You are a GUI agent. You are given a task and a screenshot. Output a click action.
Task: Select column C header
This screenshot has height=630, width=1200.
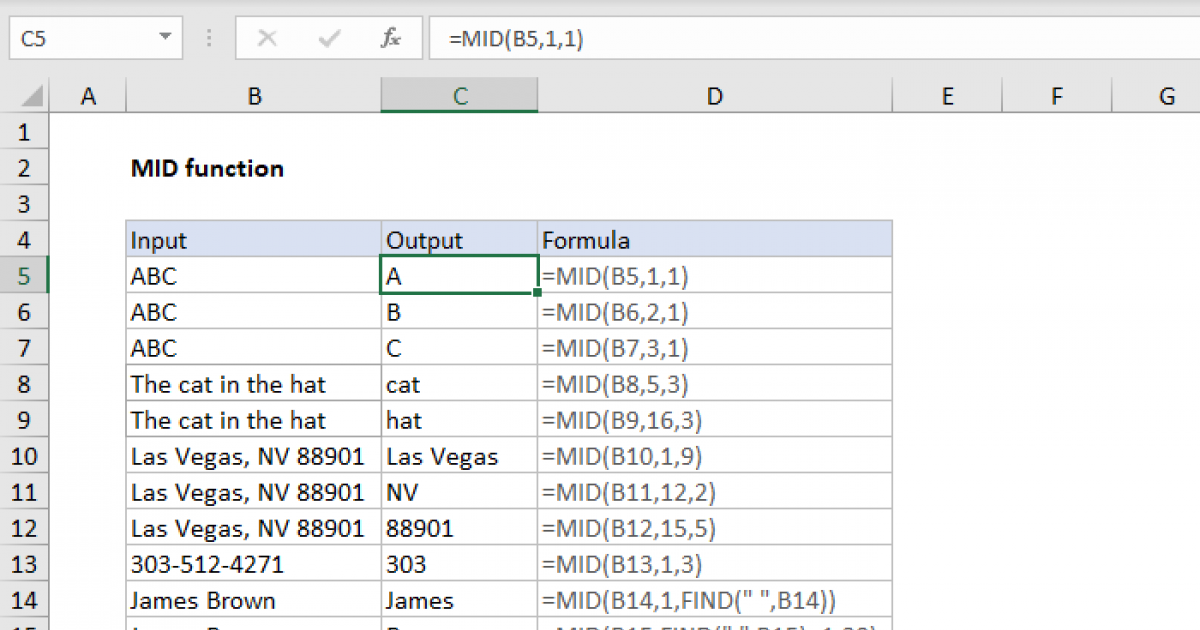pyautogui.click(x=459, y=96)
